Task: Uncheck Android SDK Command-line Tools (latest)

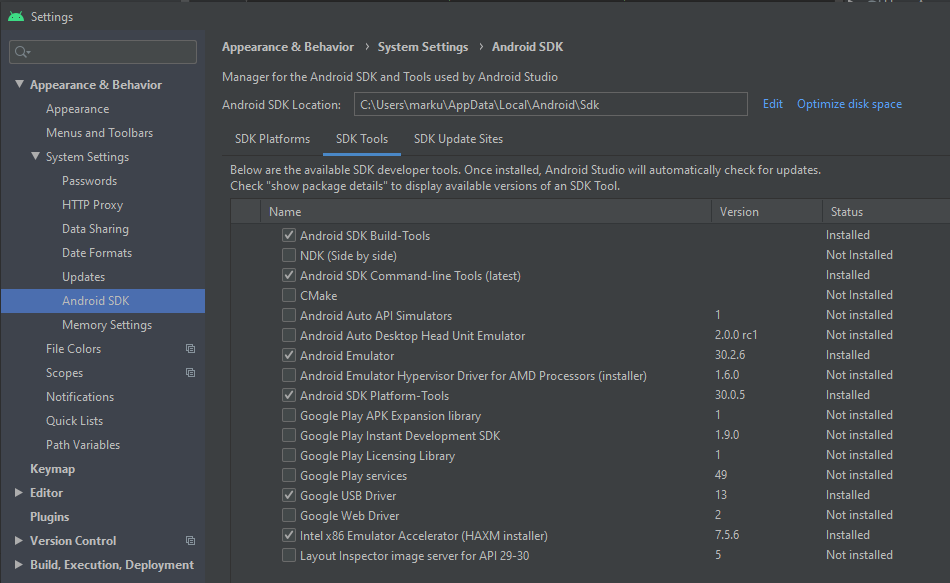Action: pos(289,275)
